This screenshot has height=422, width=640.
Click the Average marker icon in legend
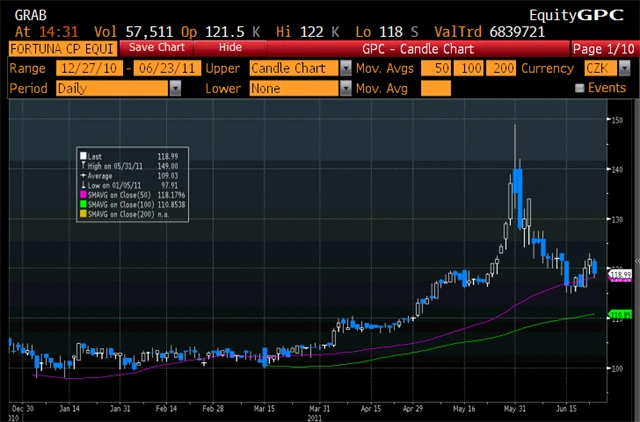point(83,173)
